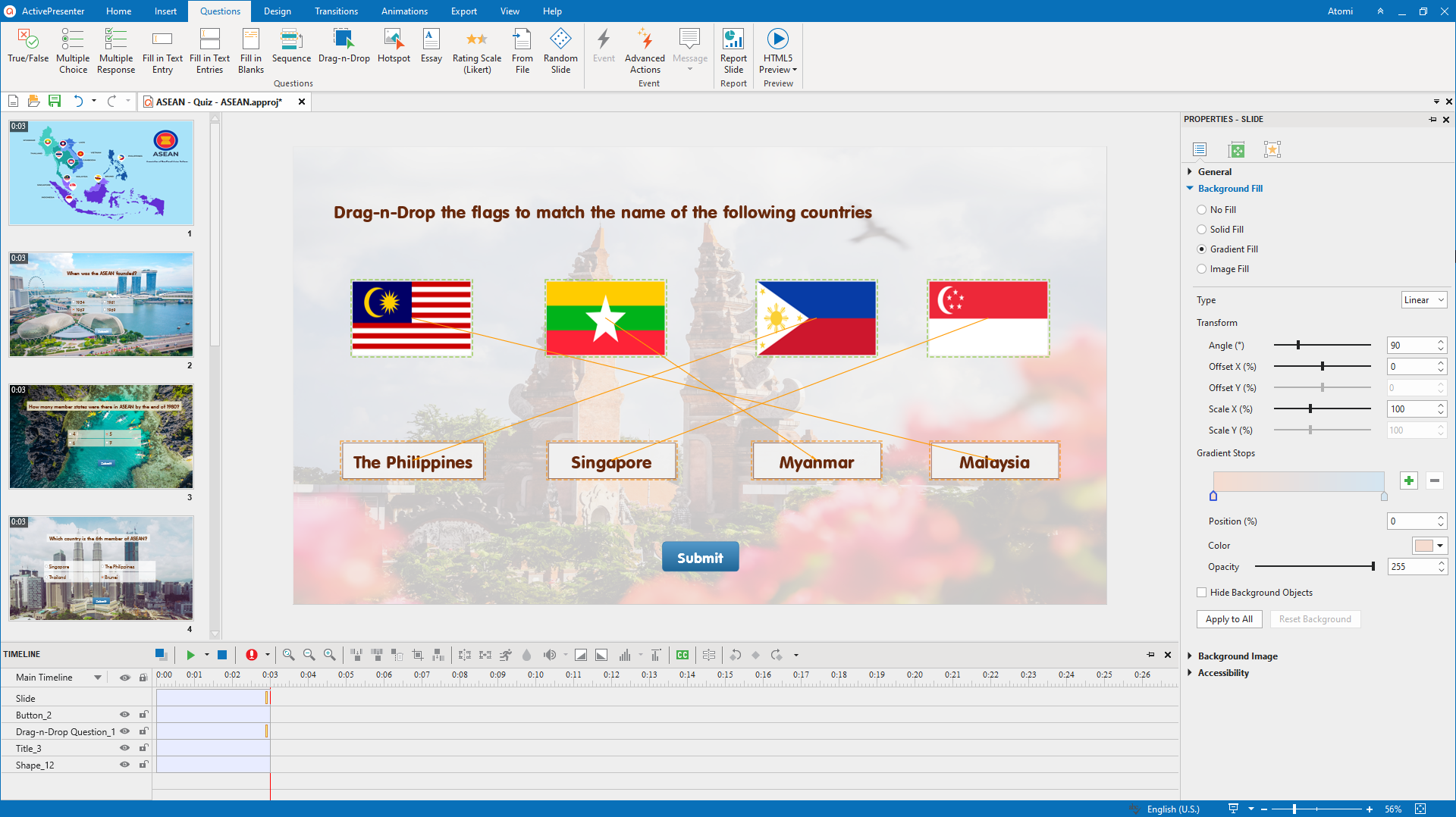The image size is (1456, 817).
Task: Play the timeline preview
Action: [x=190, y=655]
